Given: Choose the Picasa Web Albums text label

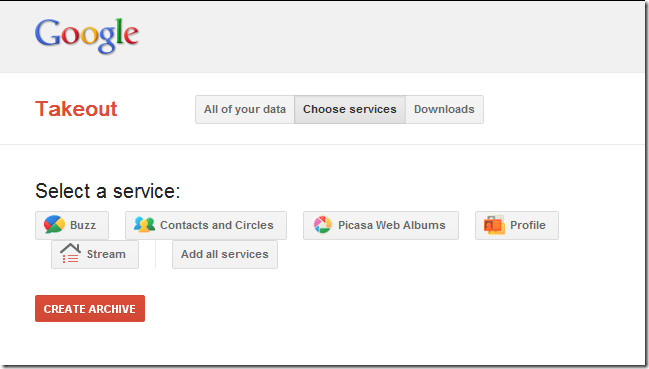Looking at the screenshot, I should (392, 225).
